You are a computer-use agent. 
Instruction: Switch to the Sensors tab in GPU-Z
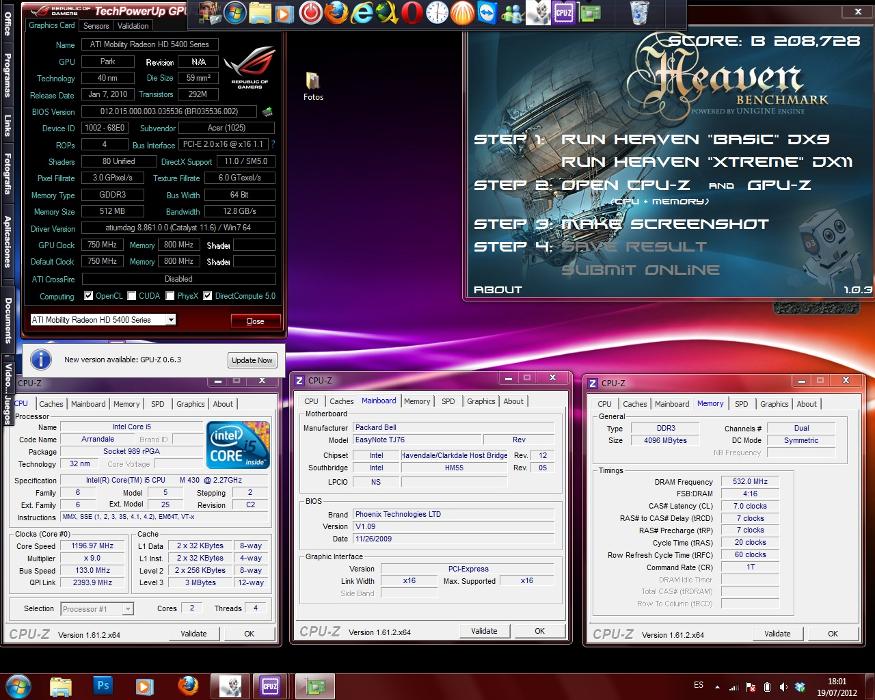[96, 26]
